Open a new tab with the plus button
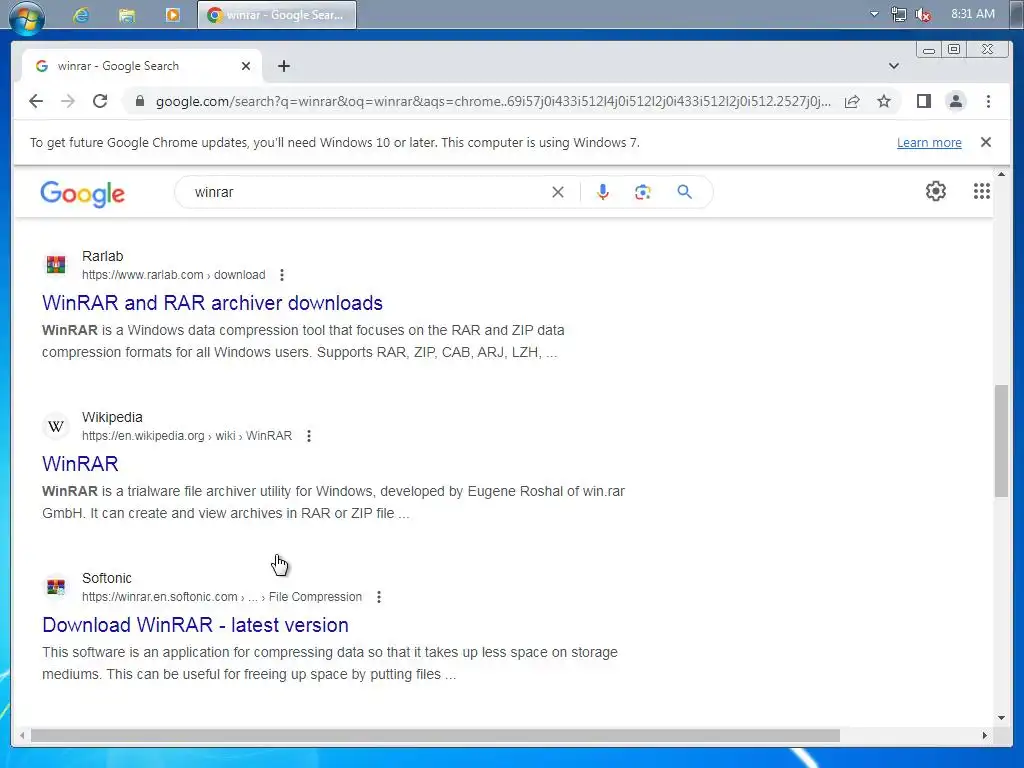1024x768 pixels. (x=284, y=66)
